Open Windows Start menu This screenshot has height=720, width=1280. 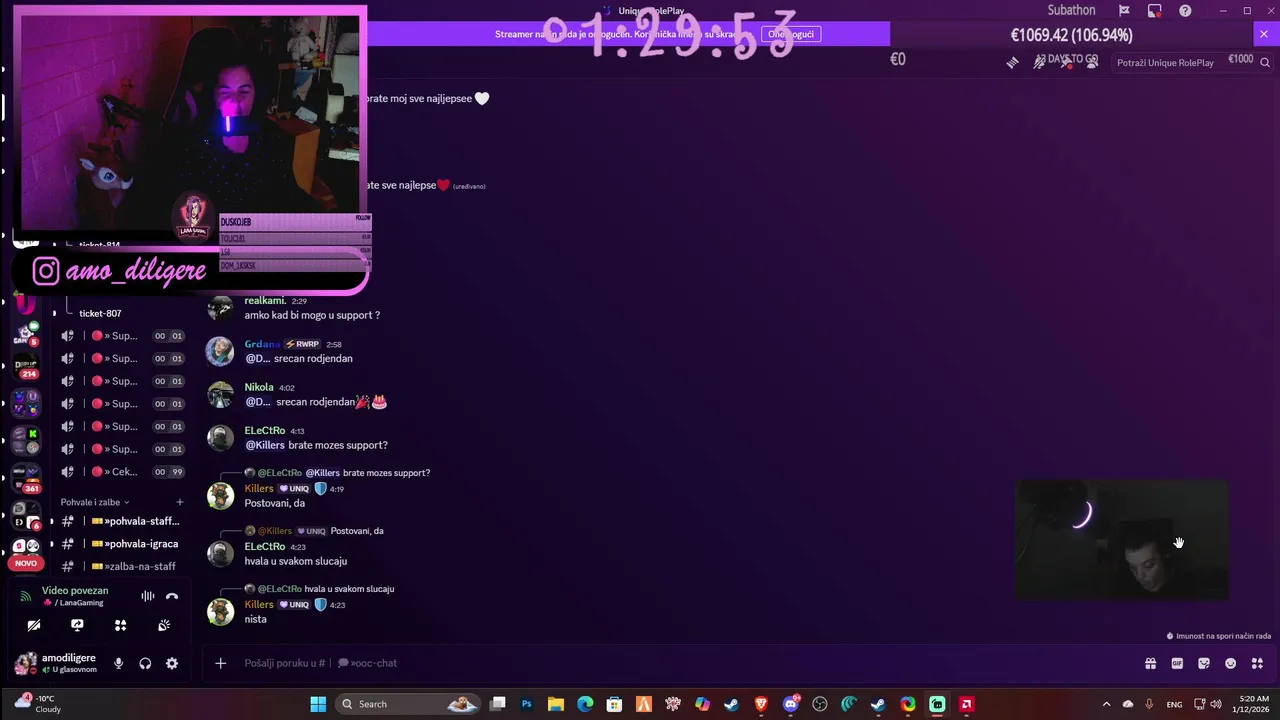[318, 704]
